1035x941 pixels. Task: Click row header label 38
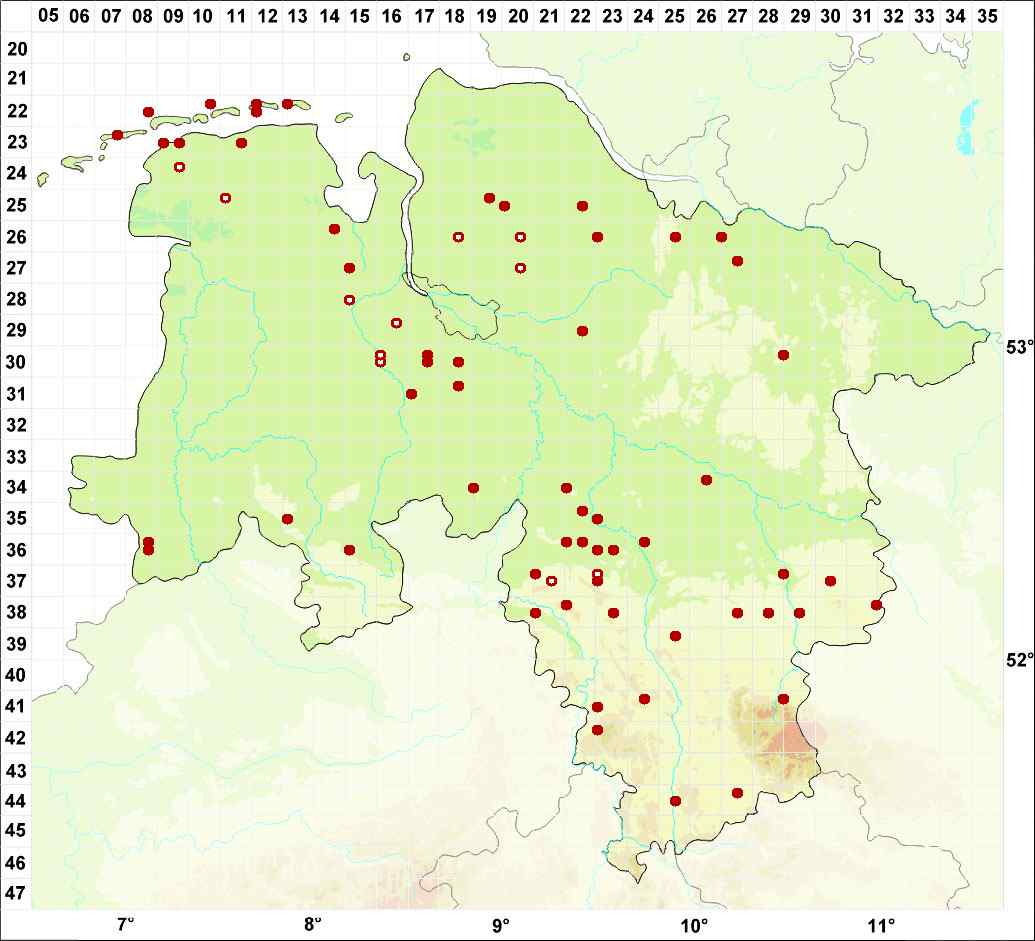17,612
